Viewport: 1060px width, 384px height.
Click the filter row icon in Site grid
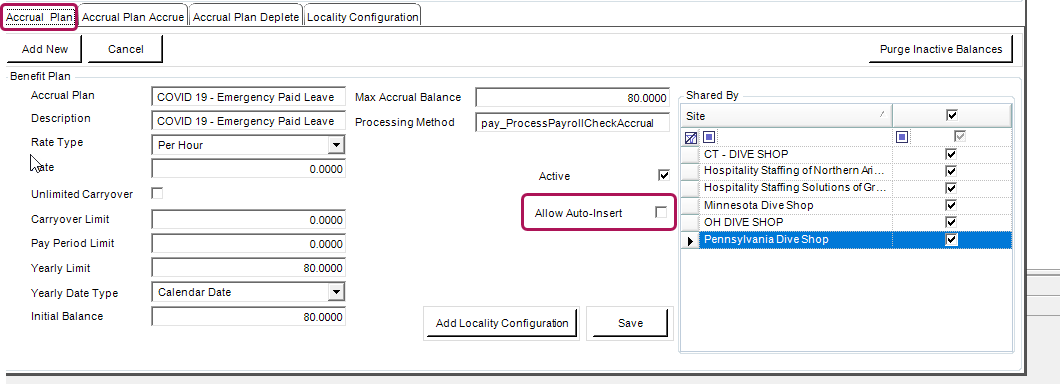coord(690,137)
